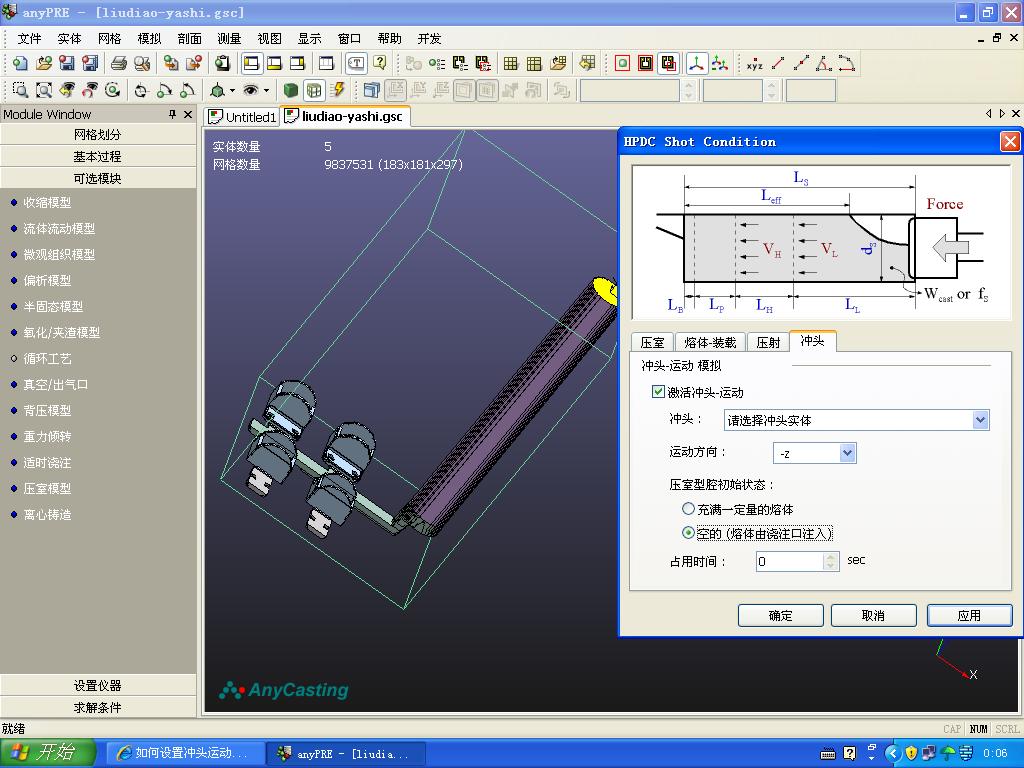Switch to the 如何设置冲头运动 taskbar window
Image resolution: width=1024 pixels, height=768 pixels.
point(183,753)
